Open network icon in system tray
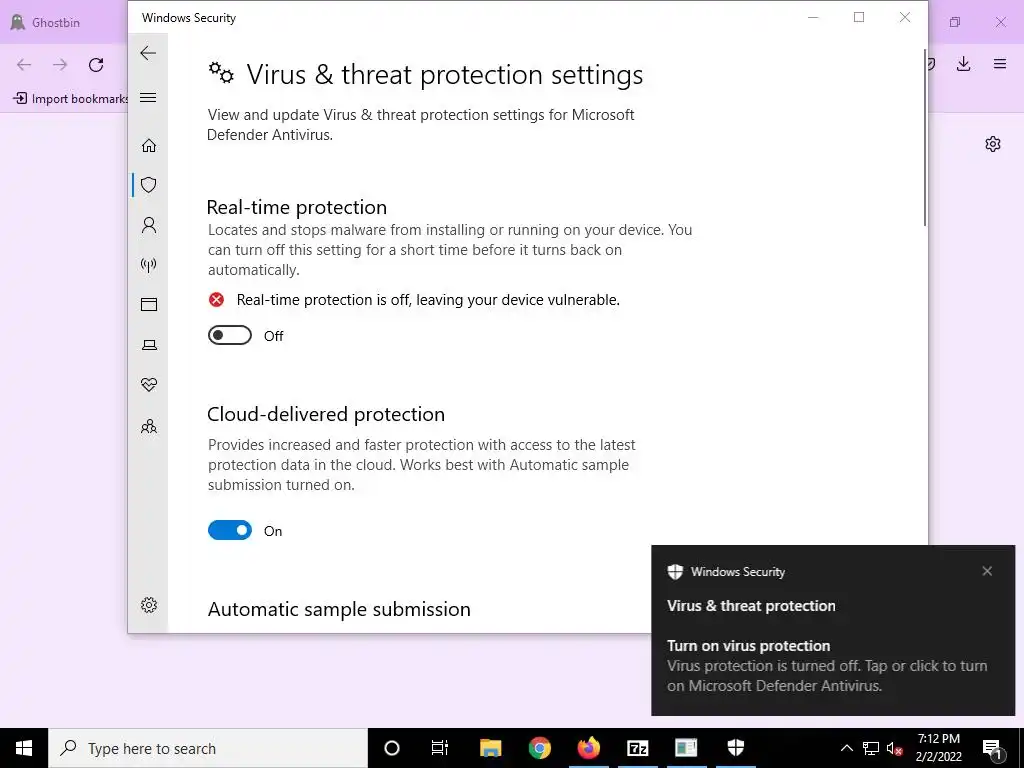Image resolution: width=1024 pixels, height=768 pixels. point(871,748)
